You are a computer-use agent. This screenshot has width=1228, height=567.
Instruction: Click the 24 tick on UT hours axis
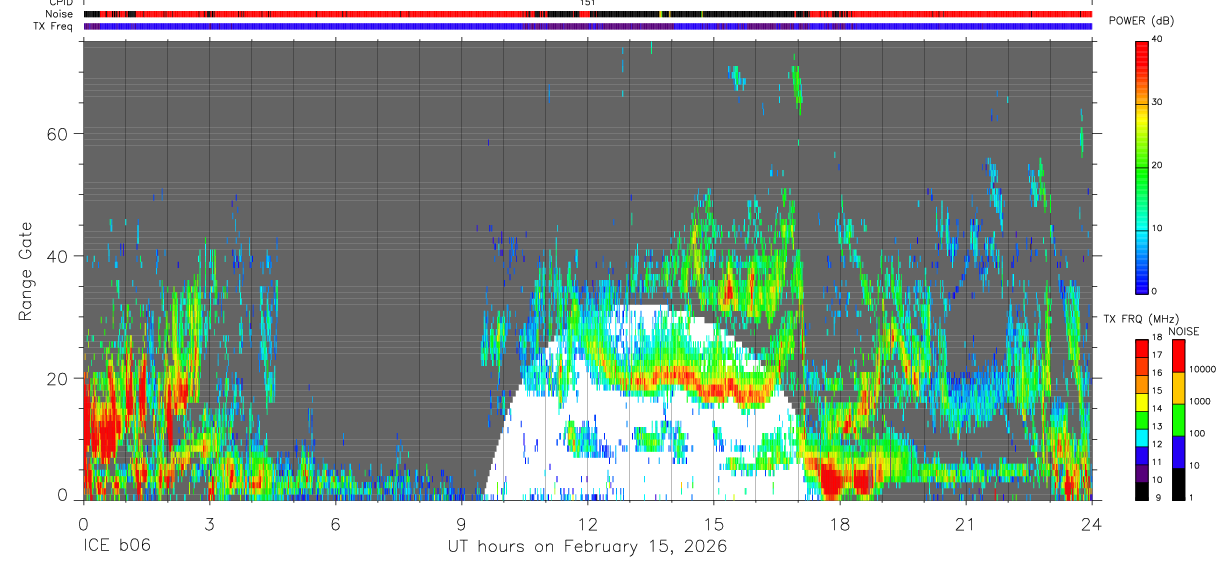(1092, 524)
